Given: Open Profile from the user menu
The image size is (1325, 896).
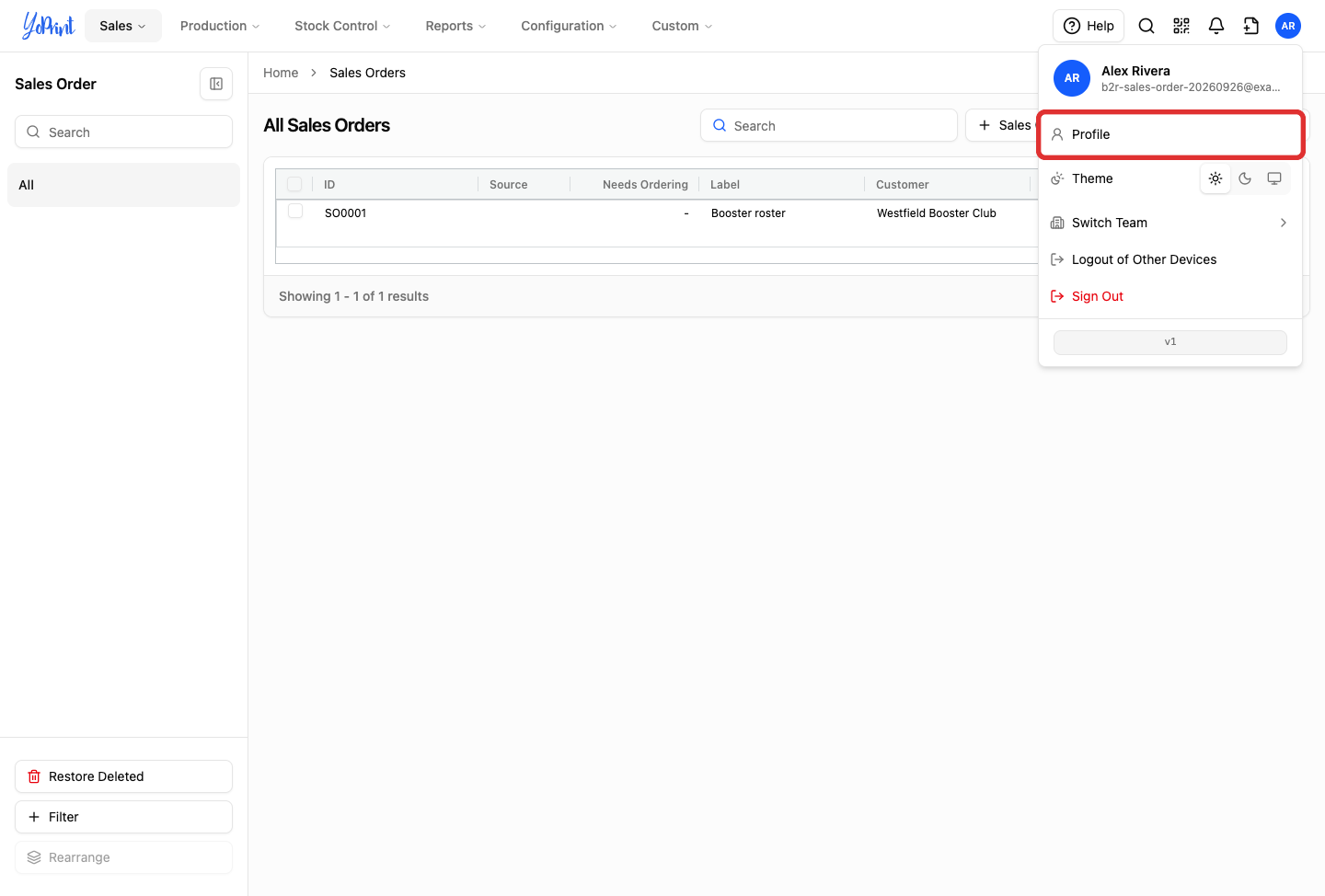Looking at the screenshot, I should pos(1170,134).
